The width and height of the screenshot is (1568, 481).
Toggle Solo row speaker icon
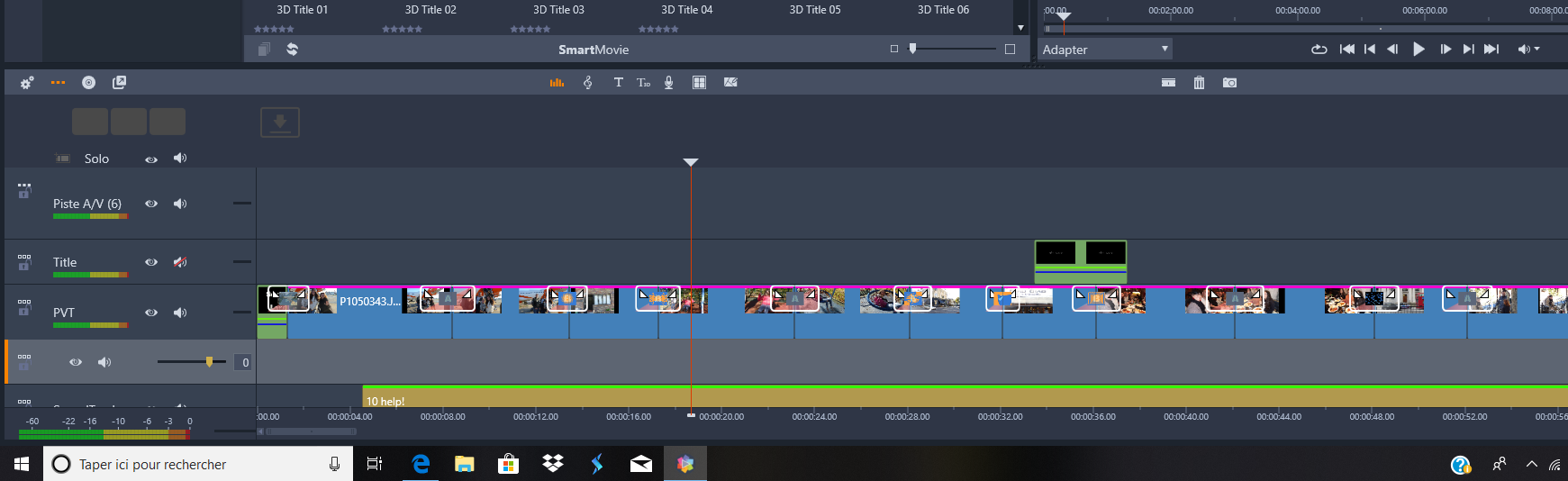180,158
